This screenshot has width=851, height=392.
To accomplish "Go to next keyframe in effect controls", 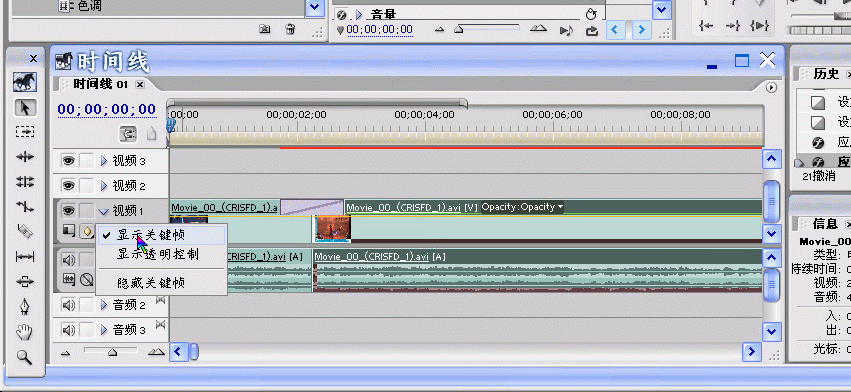I will (642, 29).
